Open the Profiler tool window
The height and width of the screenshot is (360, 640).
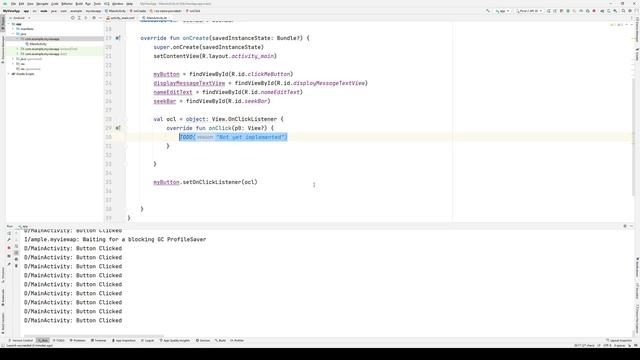click(x=237, y=340)
